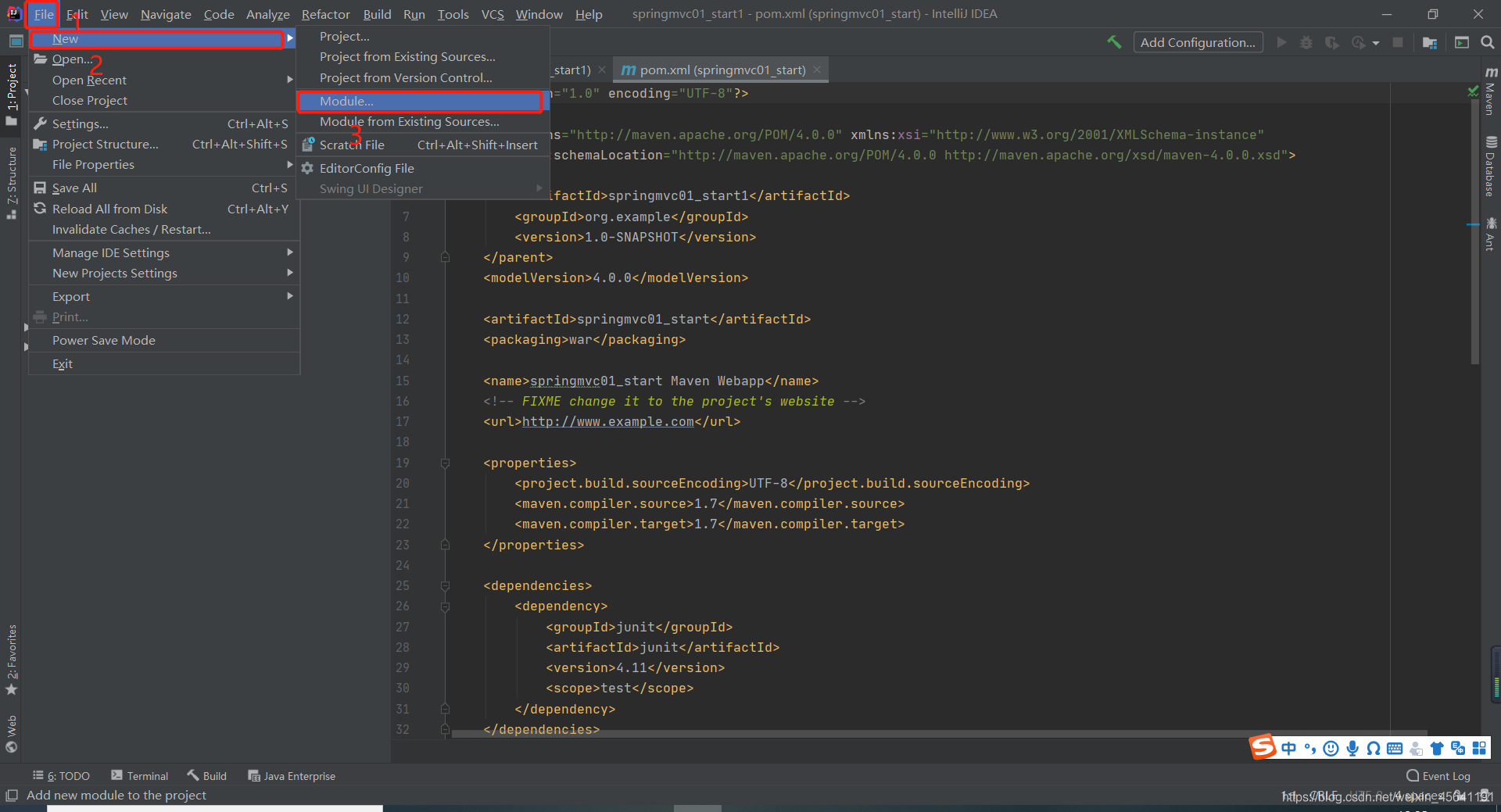Open the Project Structure toolbar folder icon
Image resolution: width=1501 pixels, height=812 pixels.
coord(1430,42)
